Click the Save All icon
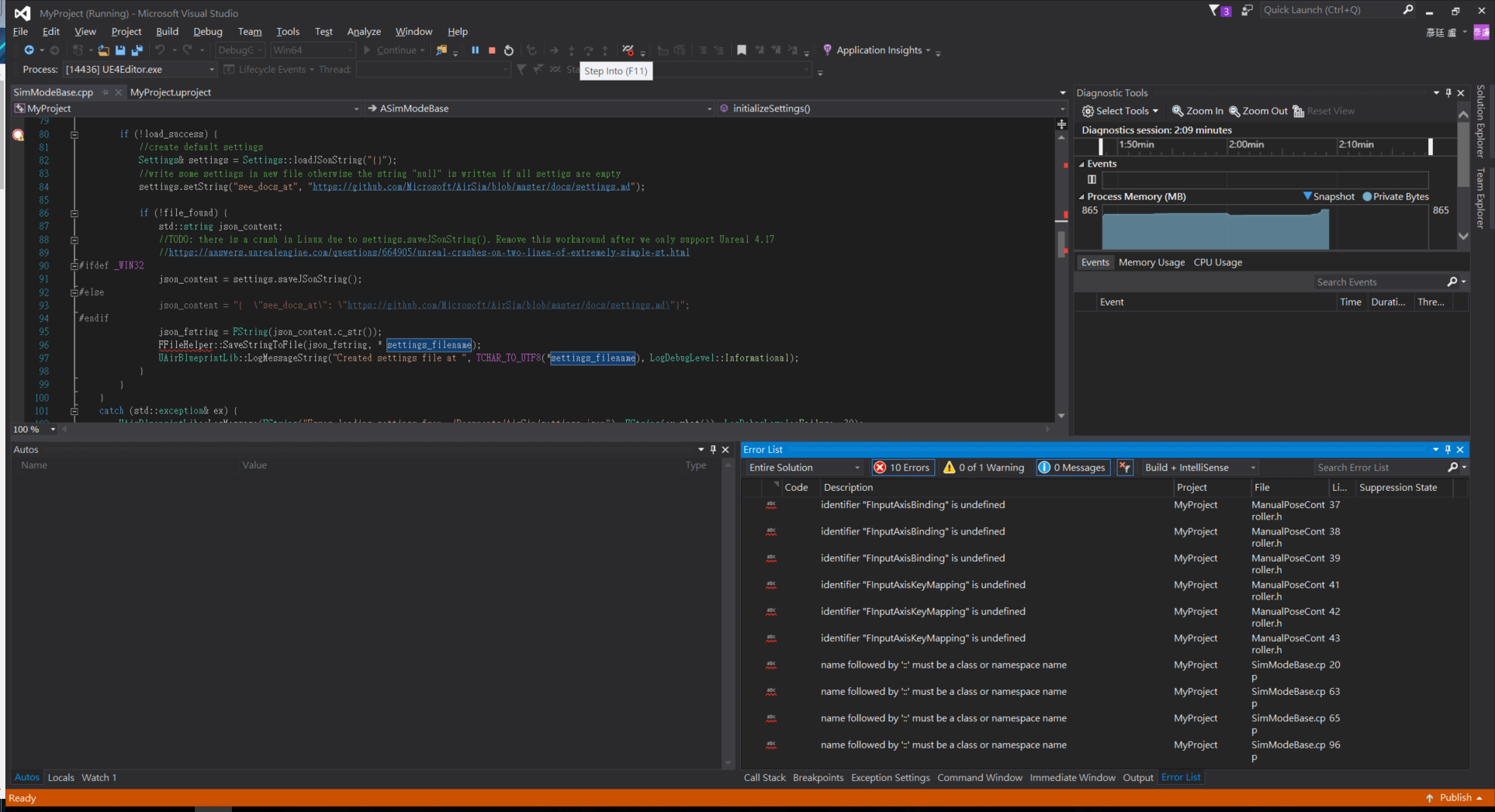 pos(137,50)
